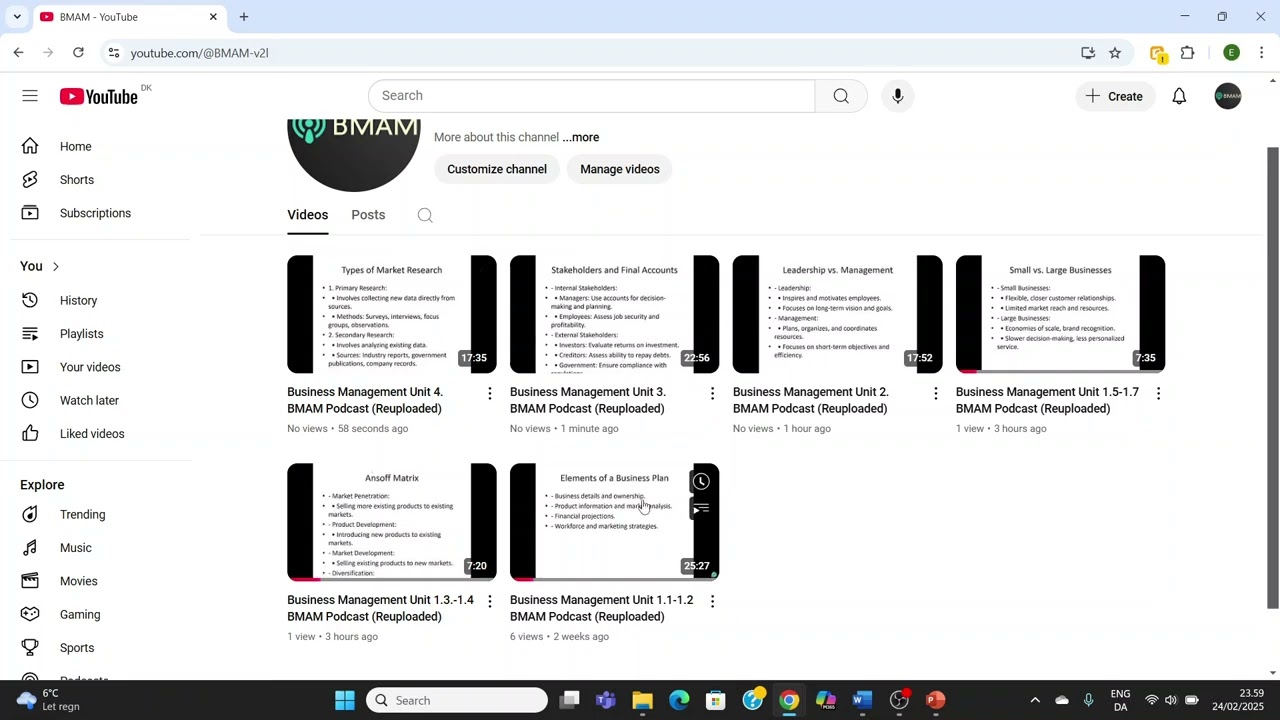Click the browser address bar URL

point(199,53)
